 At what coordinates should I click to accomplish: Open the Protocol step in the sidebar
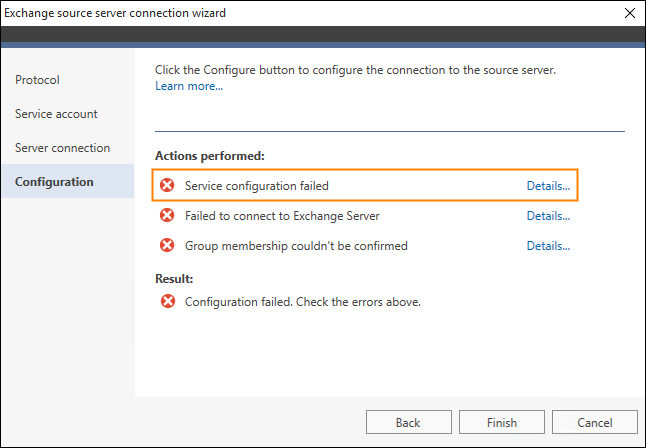pyautogui.click(x=37, y=80)
